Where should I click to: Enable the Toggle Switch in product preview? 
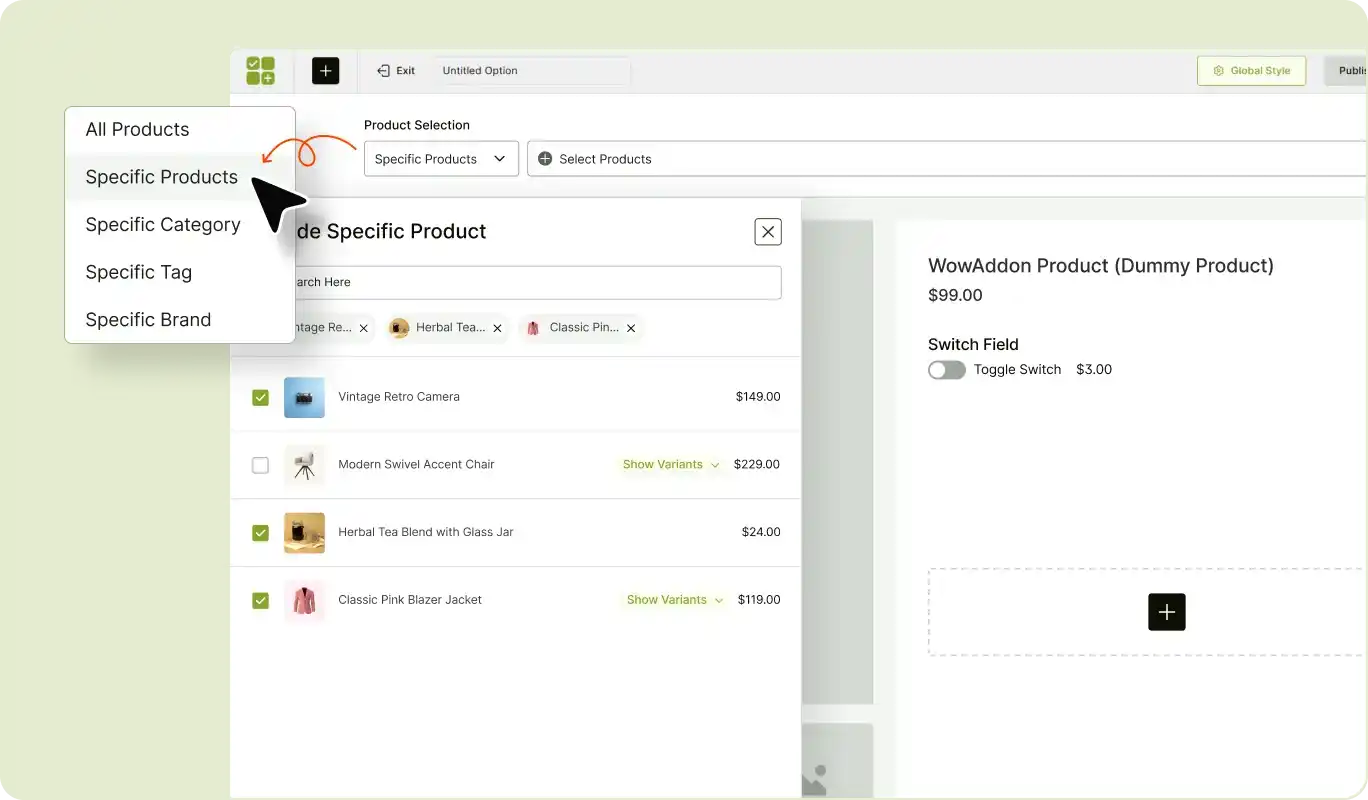tap(946, 369)
